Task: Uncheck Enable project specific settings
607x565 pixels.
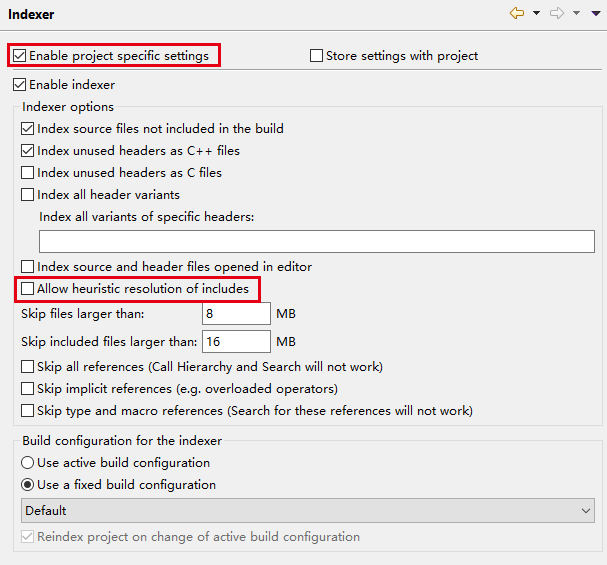Action: (20, 56)
